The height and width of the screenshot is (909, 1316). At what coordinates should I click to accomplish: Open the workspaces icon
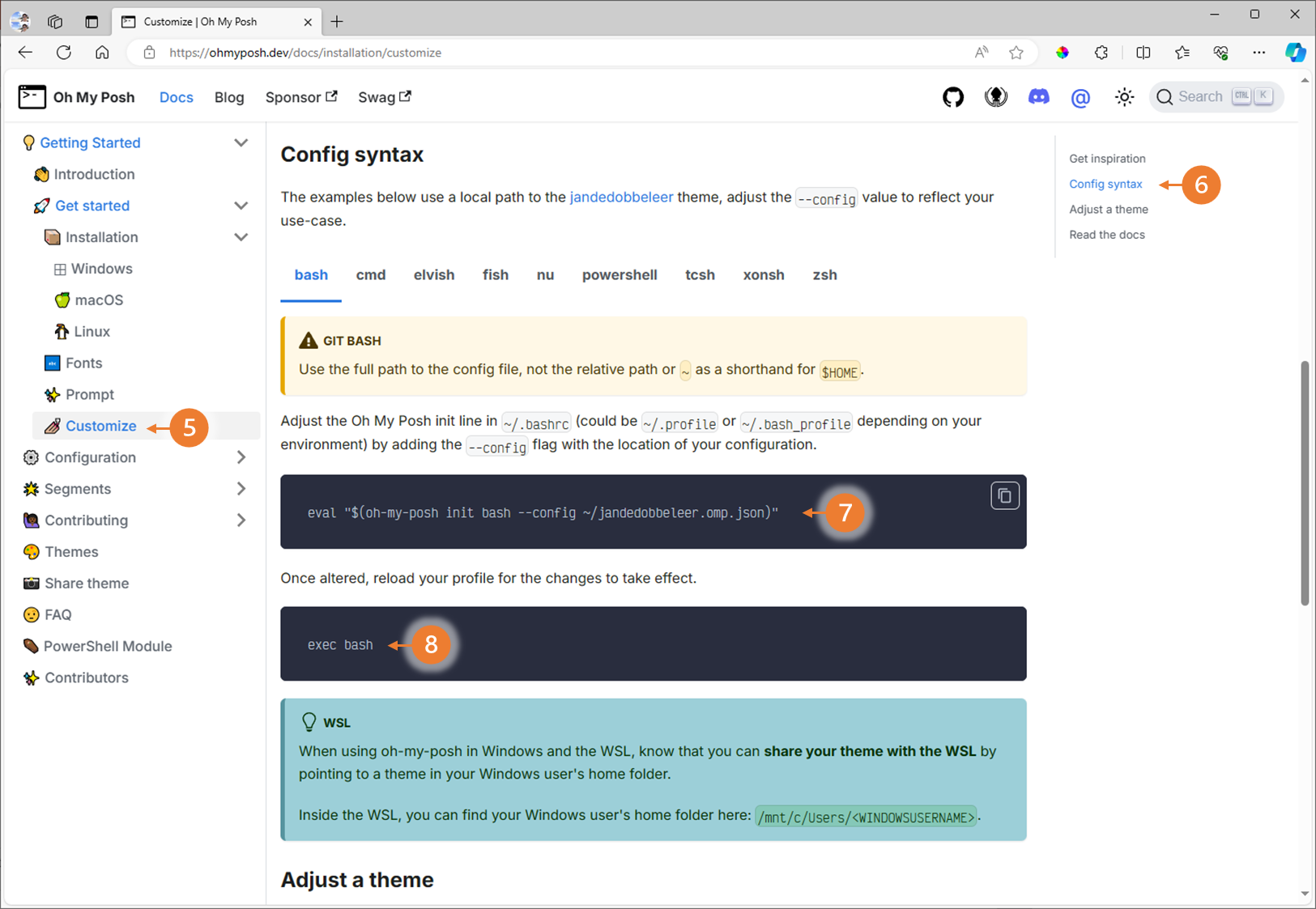point(55,22)
